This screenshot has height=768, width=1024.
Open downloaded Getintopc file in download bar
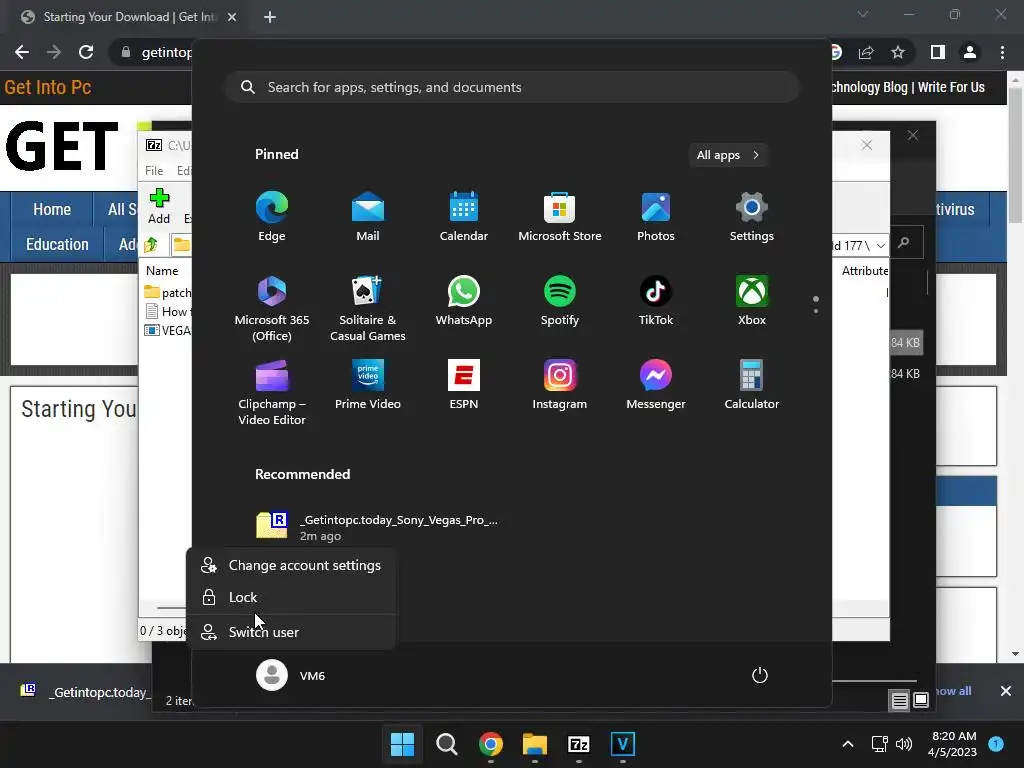[x=85, y=692]
